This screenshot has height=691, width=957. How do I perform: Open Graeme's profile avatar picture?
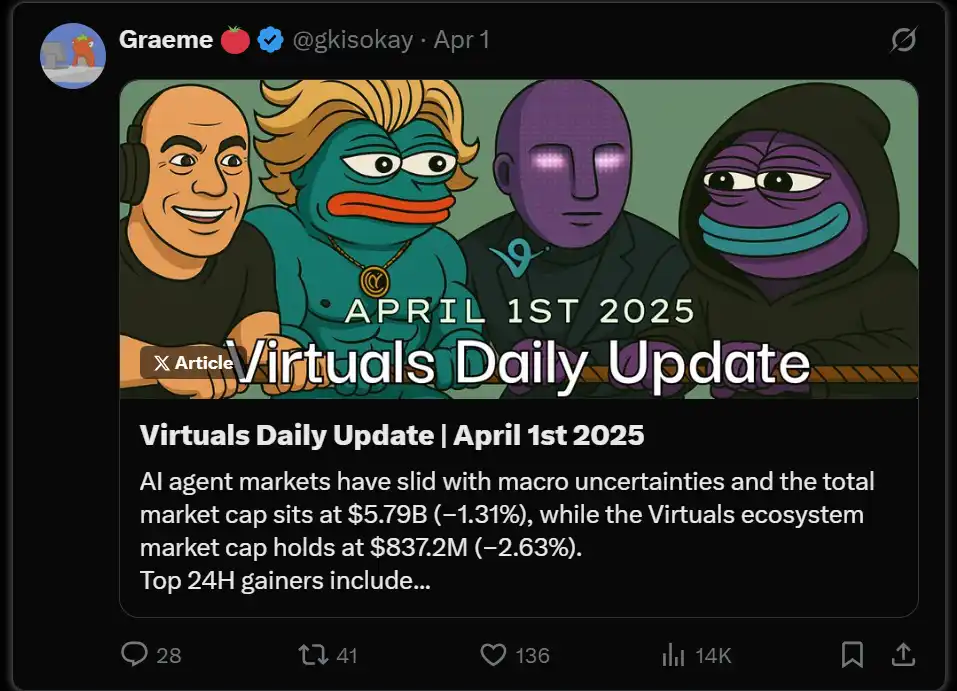coord(73,56)
